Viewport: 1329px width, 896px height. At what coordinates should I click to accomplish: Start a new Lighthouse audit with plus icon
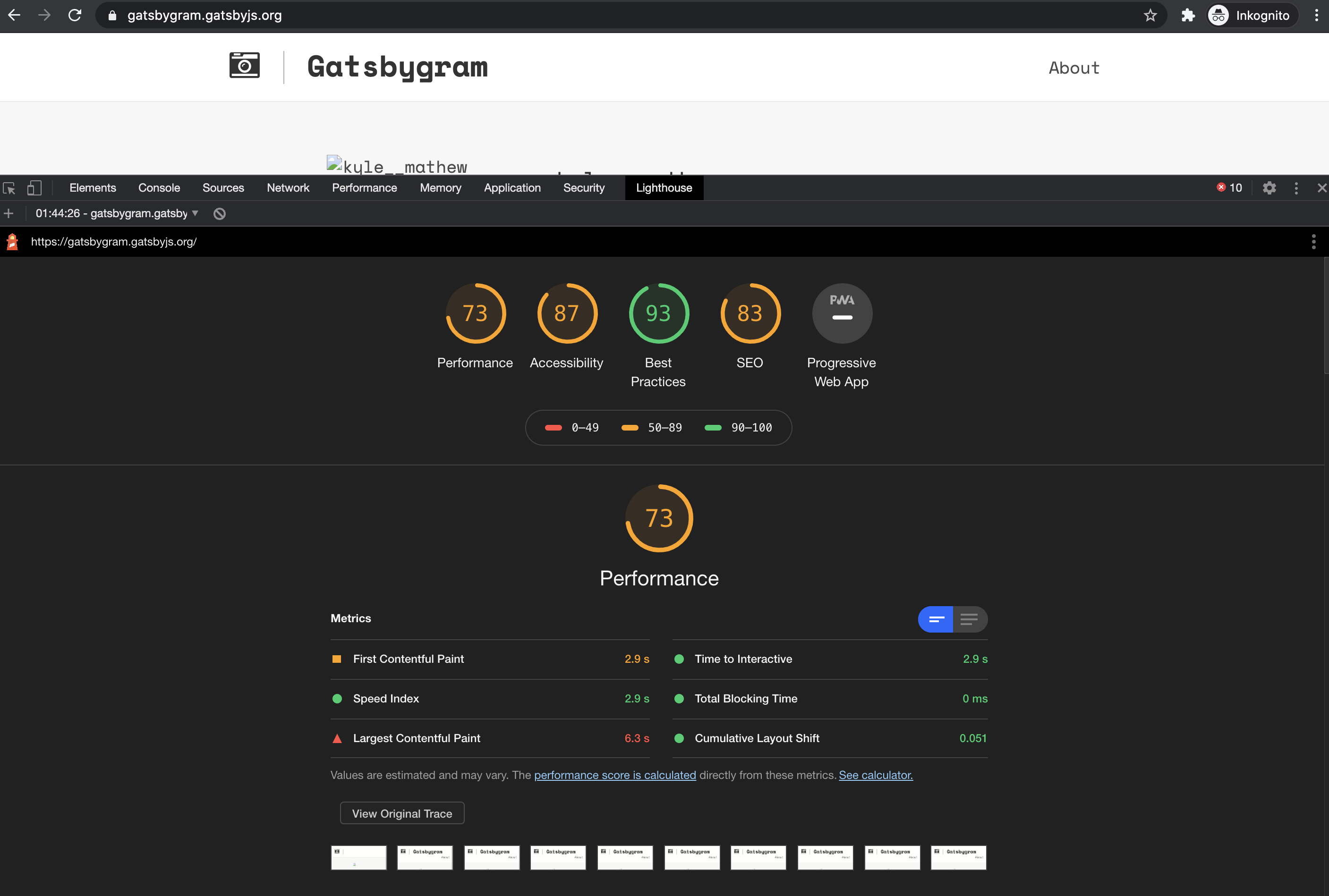click(x=9, y=214)
